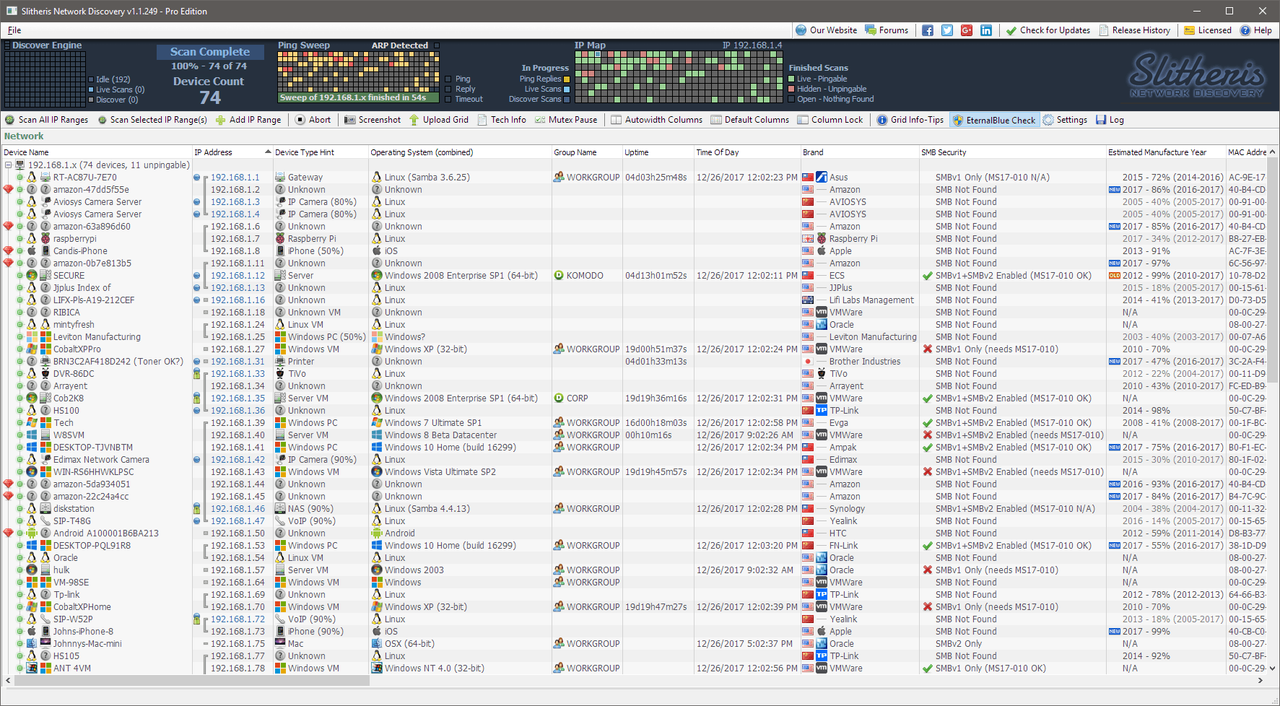Toggle Grid Info-Tips on or off
This screenshot has width=1280, height=706.
click(x=911, y=120)
